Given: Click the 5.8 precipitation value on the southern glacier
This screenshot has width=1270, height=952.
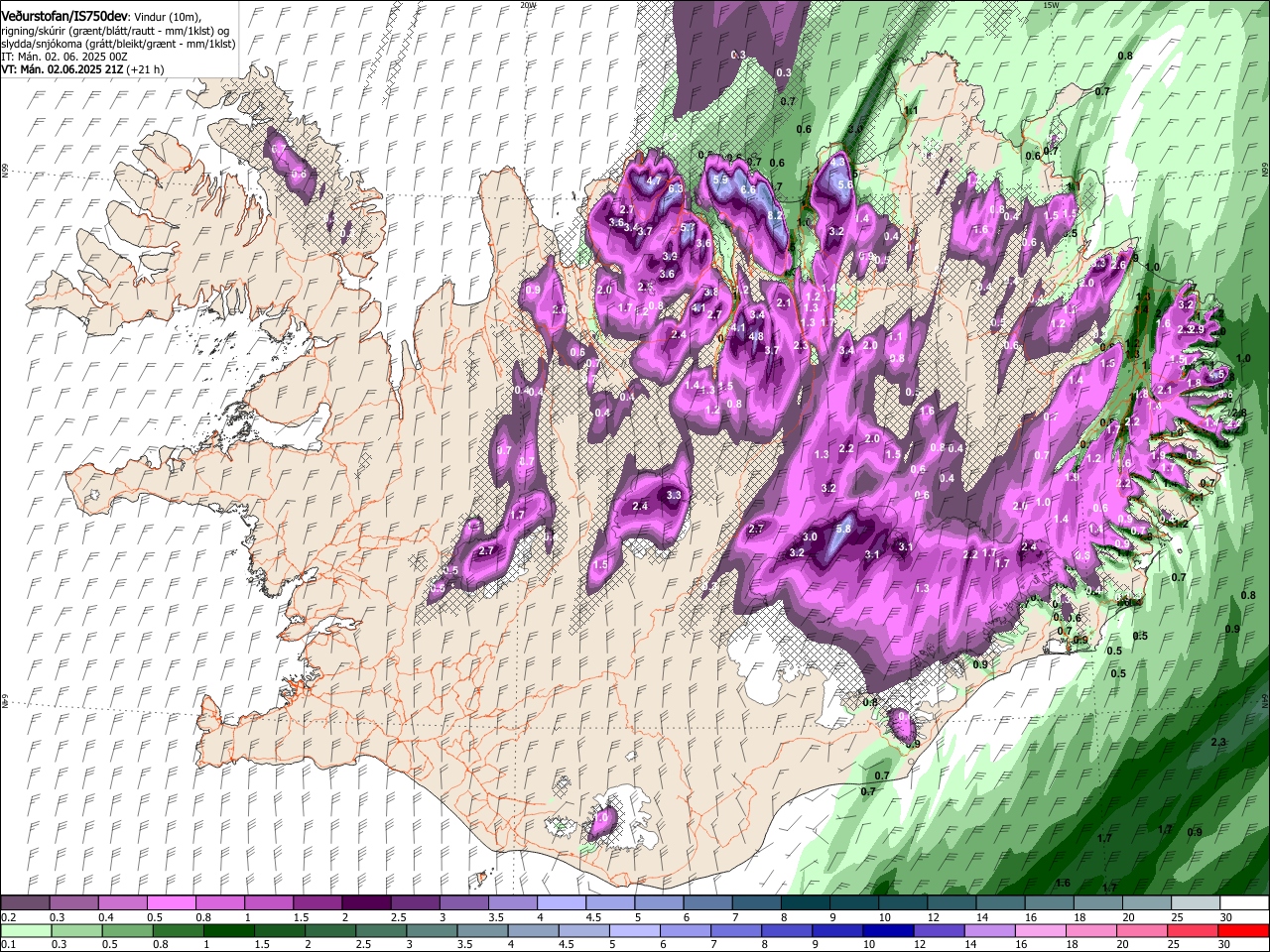Looking at the screenshot, I should tap(843, 530).
